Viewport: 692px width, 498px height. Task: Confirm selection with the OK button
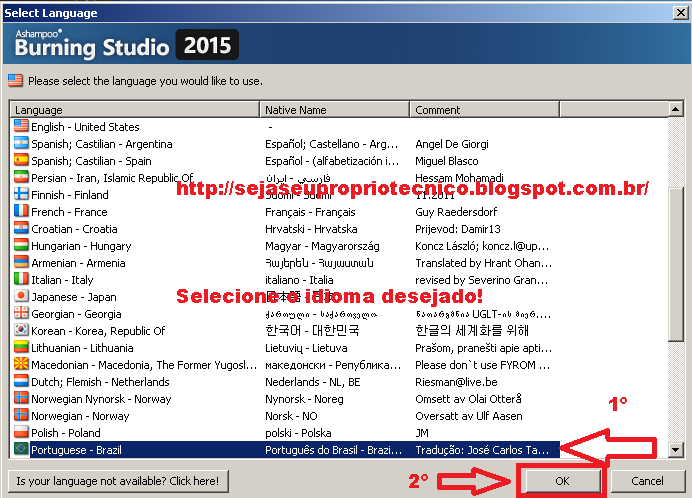tap(562, 481)
